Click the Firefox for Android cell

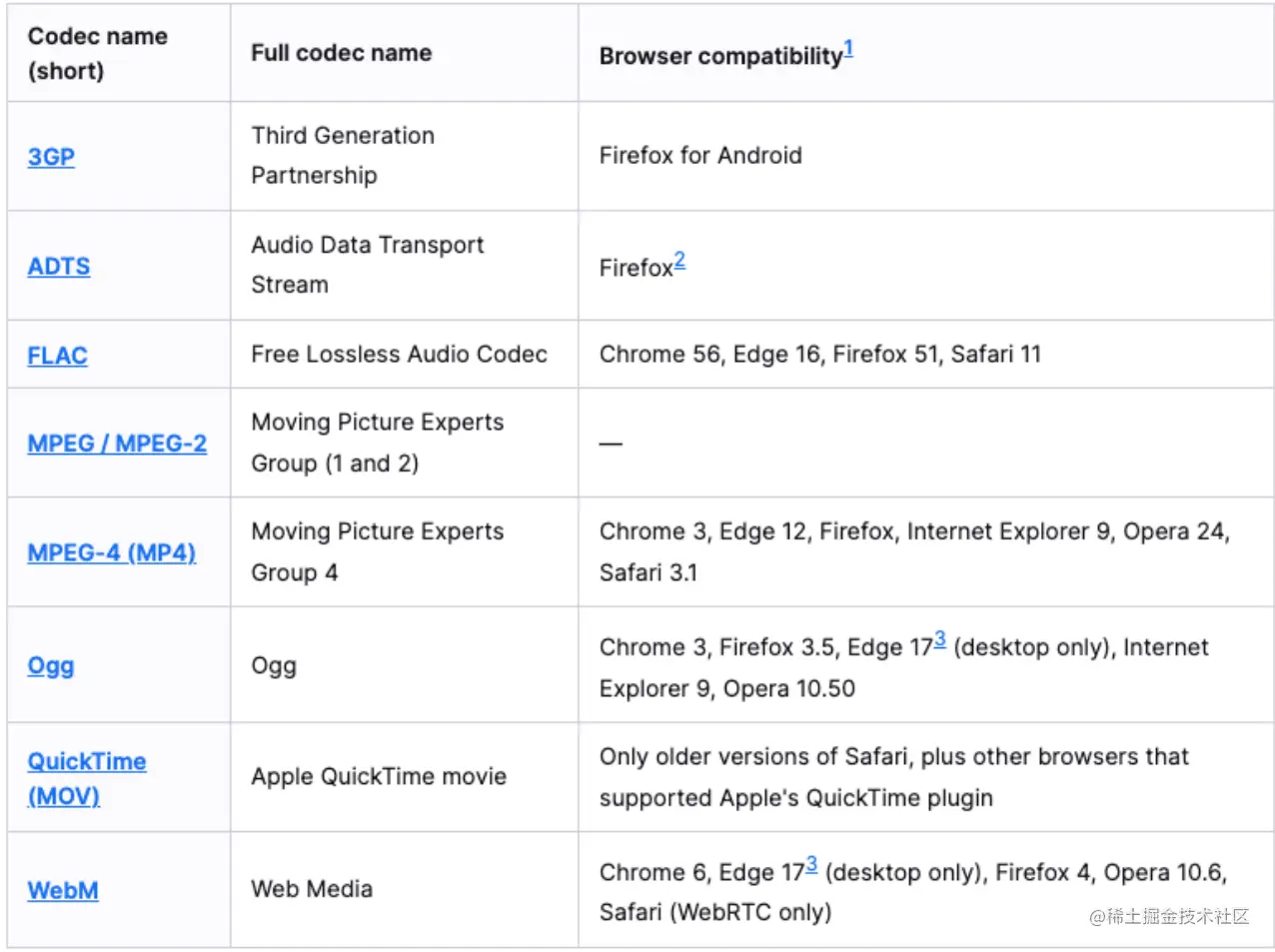700,156
